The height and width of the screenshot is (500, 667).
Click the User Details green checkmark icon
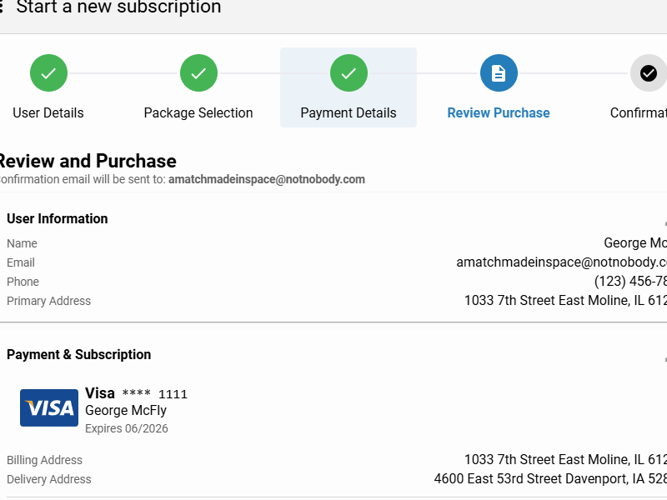[48, 73]
